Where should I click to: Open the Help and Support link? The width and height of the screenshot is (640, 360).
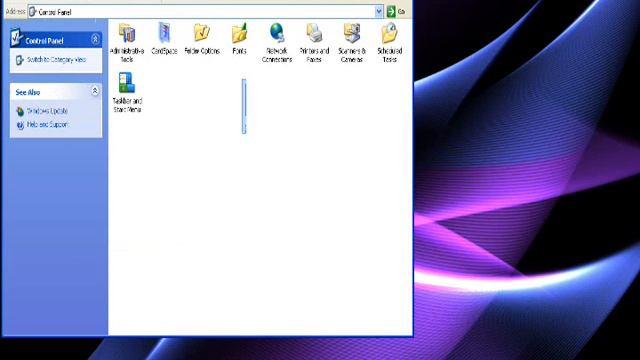(47, 124)
